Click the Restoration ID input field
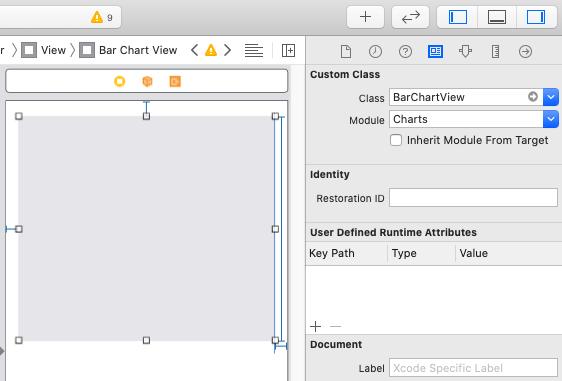Viewport: 562px width, 381px height. 473,197
